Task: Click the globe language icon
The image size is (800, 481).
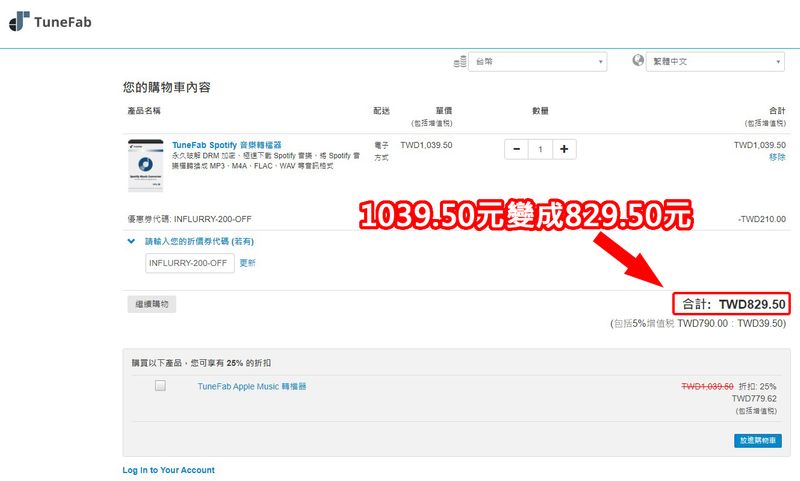Action: (638, 60)
